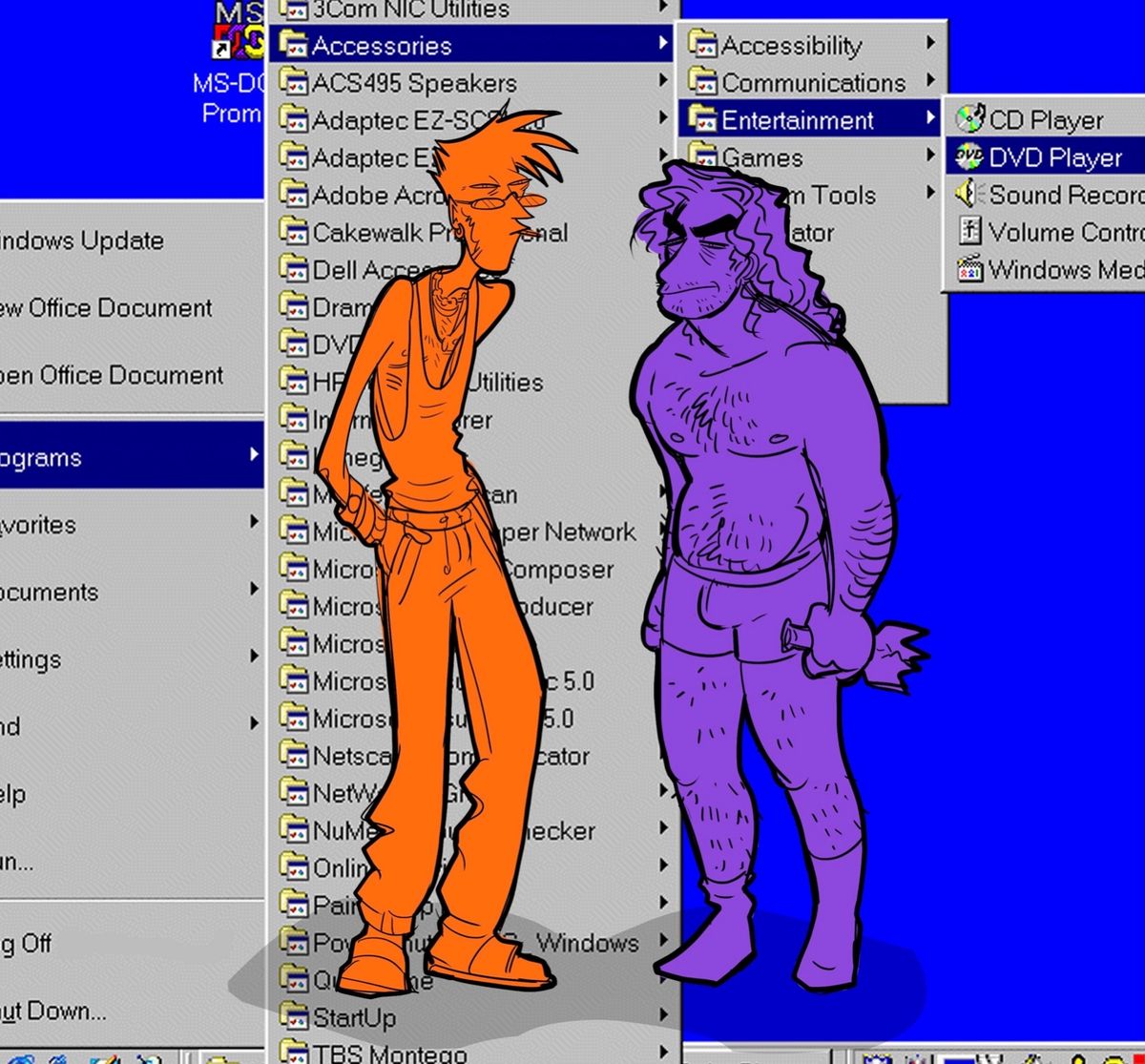Image resolution: width=1145 pixels, height=1064 pixels.
Task: Choose Log Off from Start menu
Action: click(x=132, y=944)
